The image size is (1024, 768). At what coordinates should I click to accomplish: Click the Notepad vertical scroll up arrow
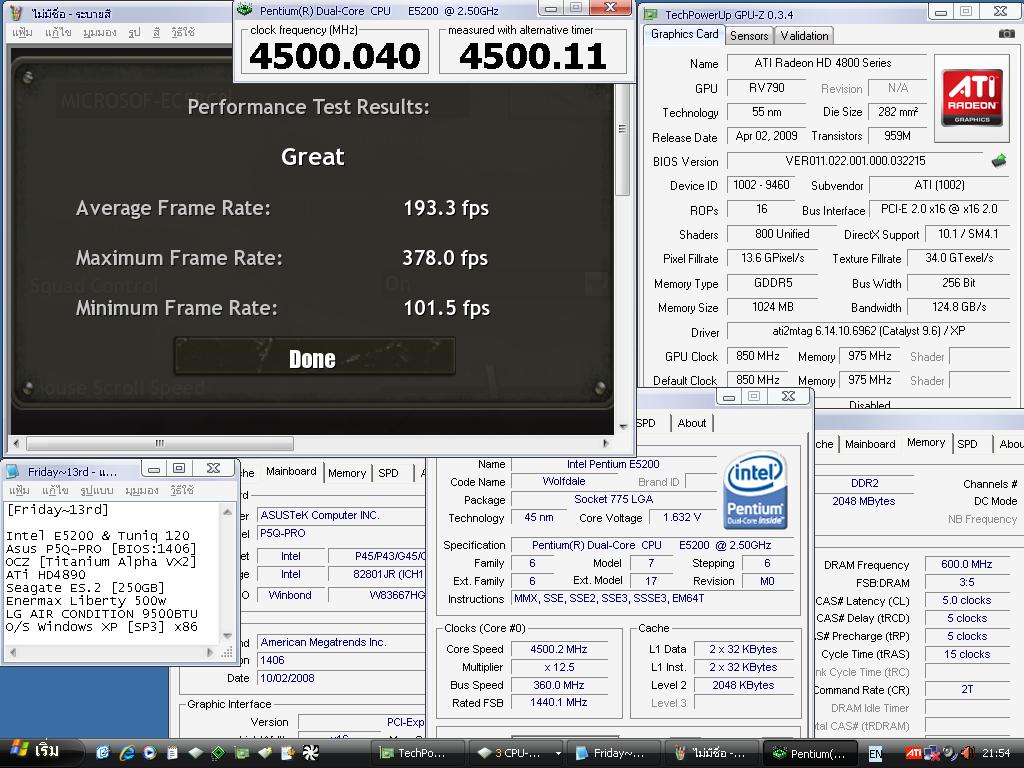(x=227, y=511)
